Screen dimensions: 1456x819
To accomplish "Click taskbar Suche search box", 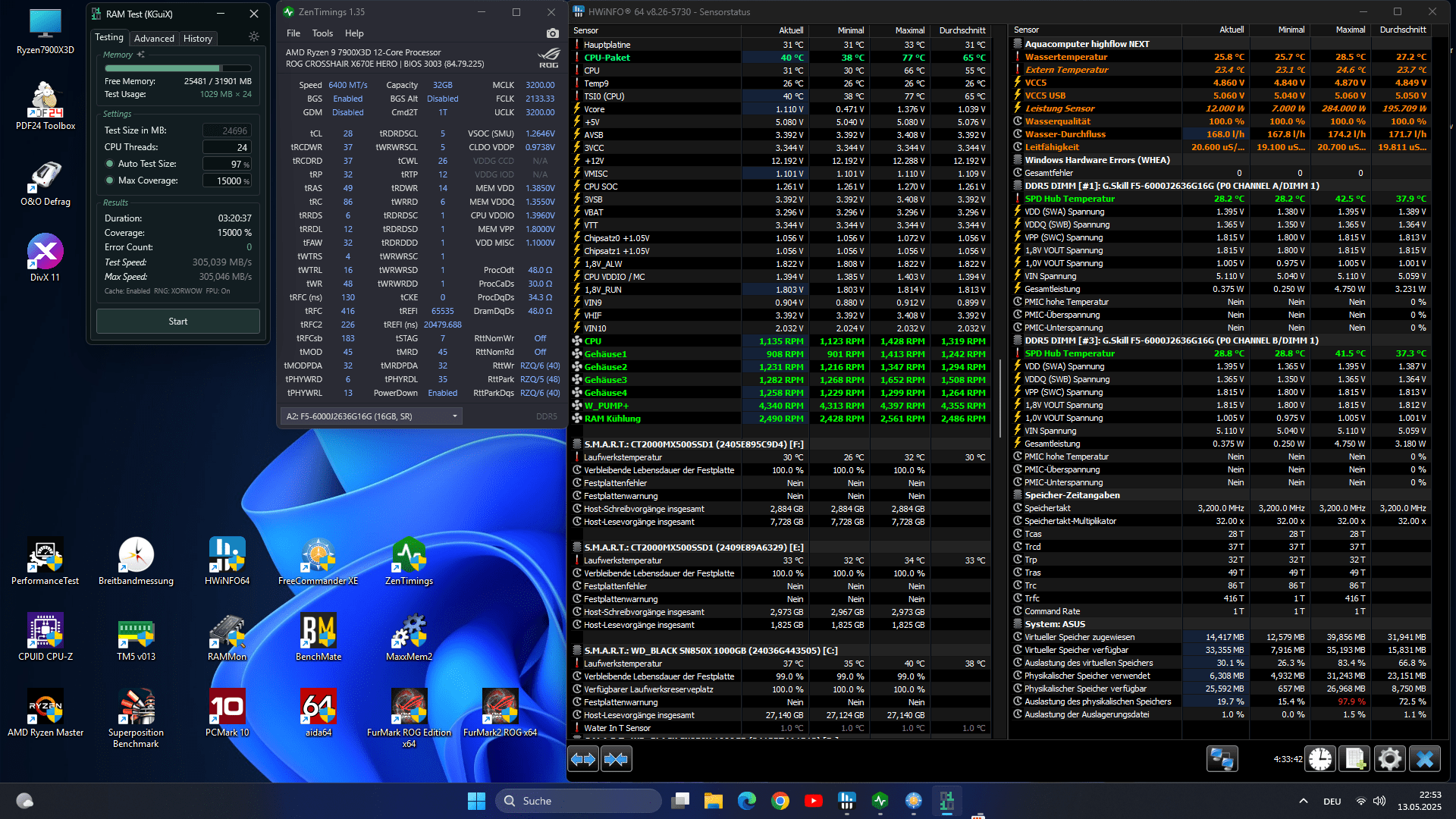I will 579,801.
